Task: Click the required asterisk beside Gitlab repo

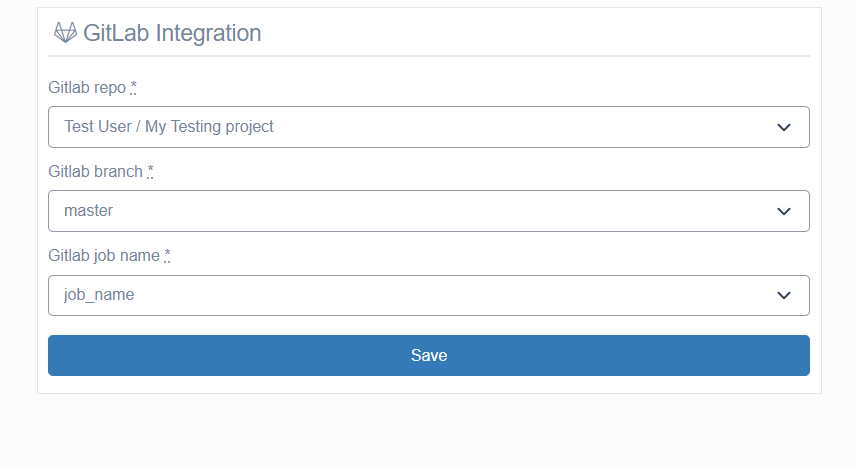Action: pyautogui.click(x=133, y=87)
